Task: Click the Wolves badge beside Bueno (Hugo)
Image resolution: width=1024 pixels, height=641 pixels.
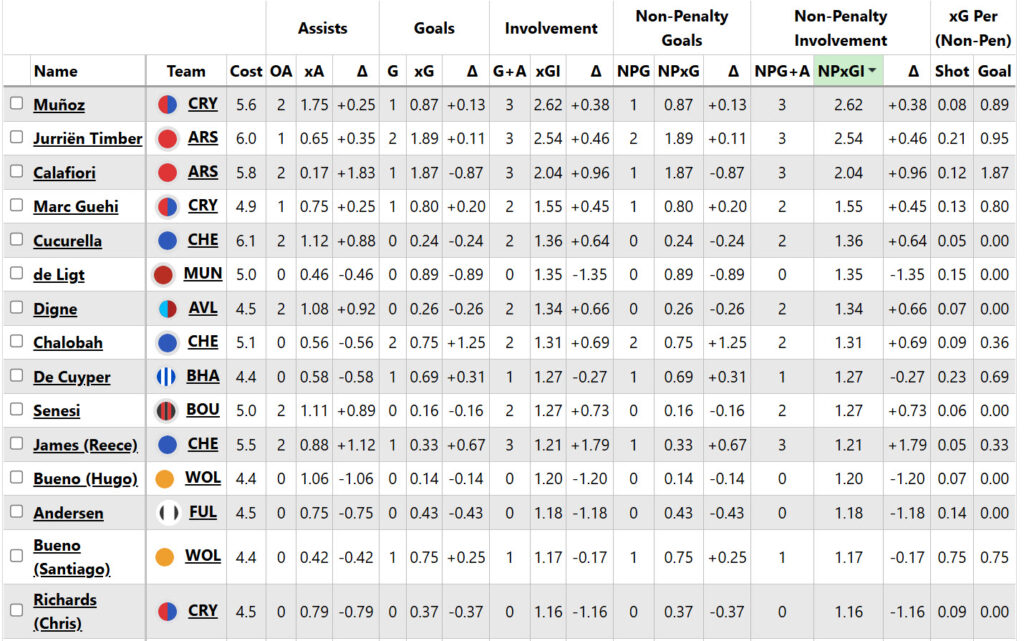Action: [x=165, y=478]
